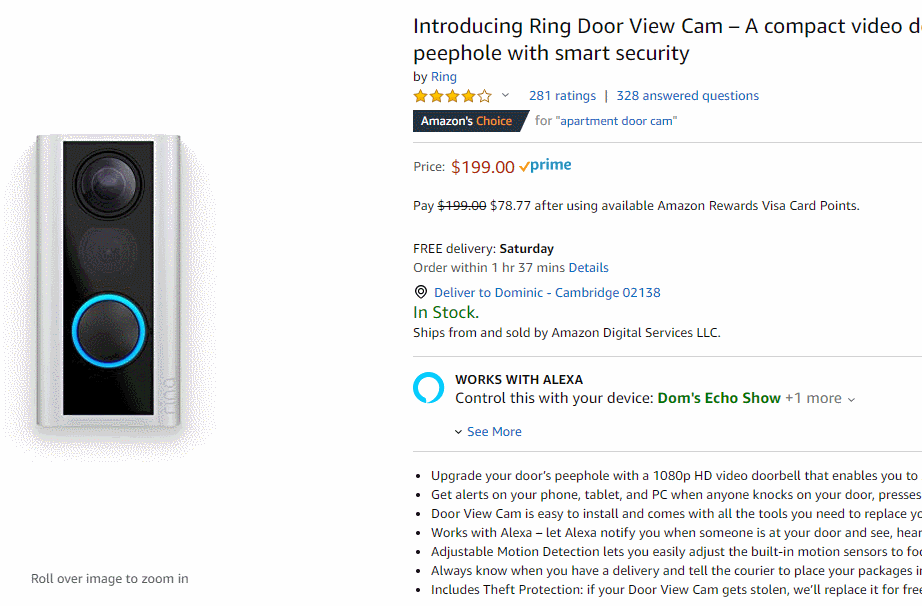
Task: Click the Alexa ring icon
Action: (428, 388)
